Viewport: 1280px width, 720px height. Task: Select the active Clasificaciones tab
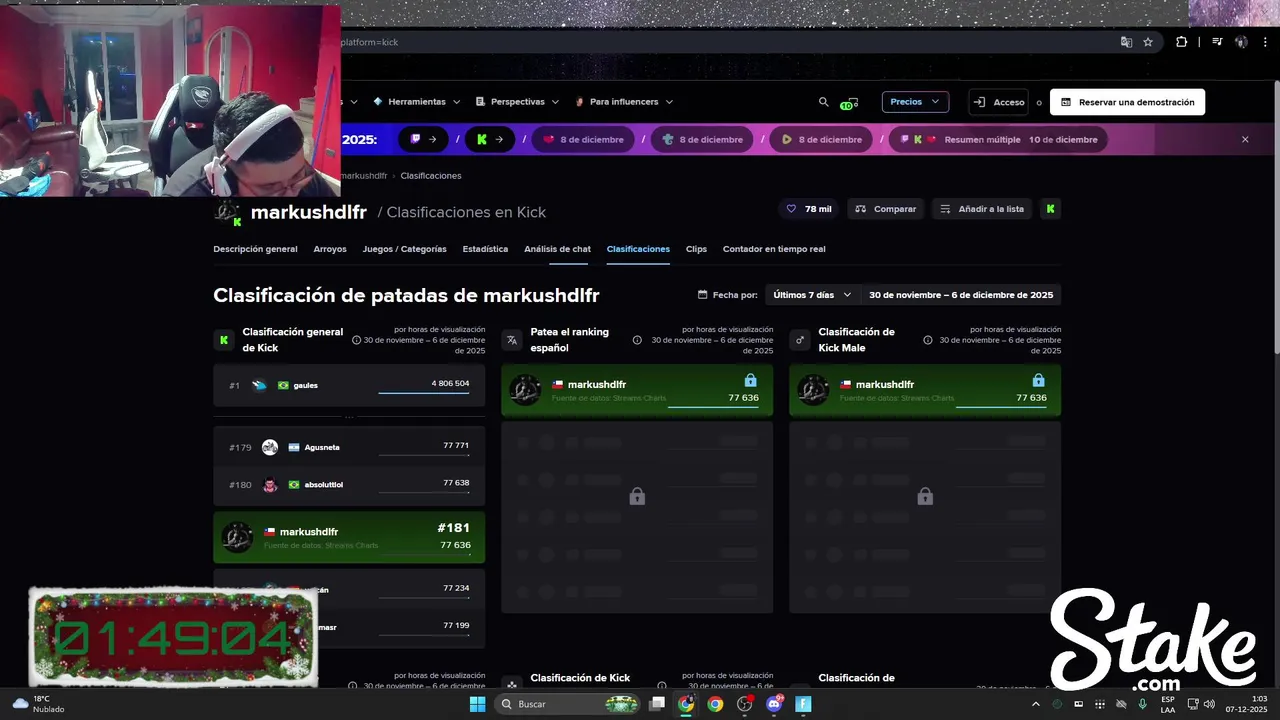[x=638, y=249]
